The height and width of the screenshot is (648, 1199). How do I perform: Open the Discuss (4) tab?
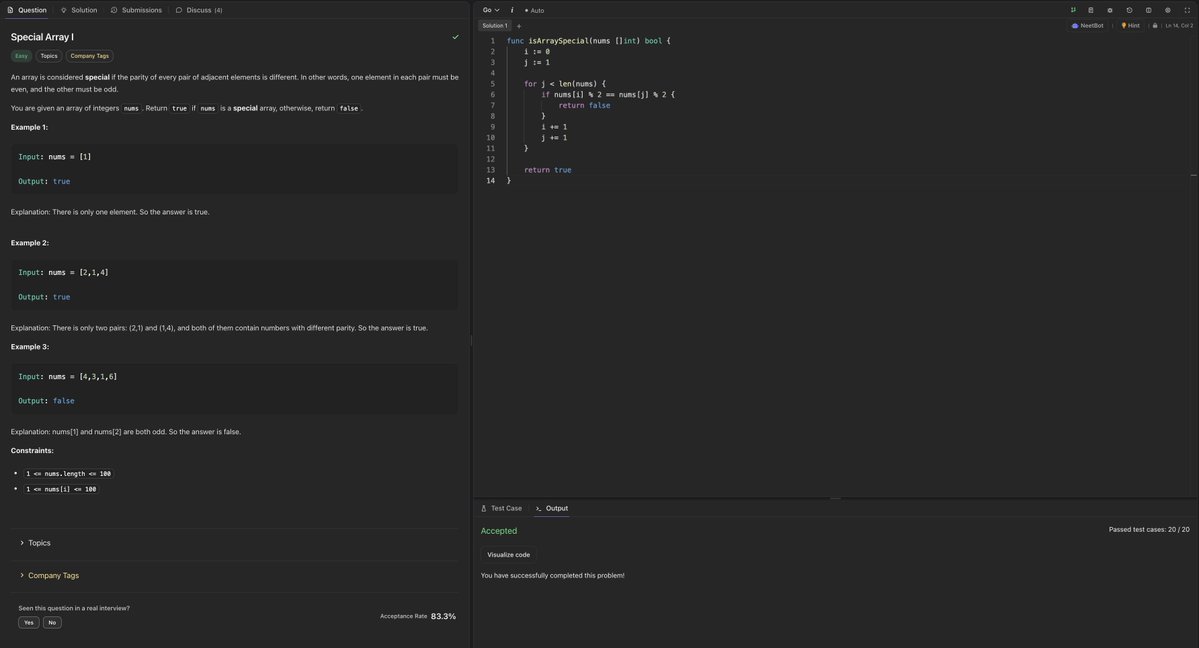click(x=199, y=10)
